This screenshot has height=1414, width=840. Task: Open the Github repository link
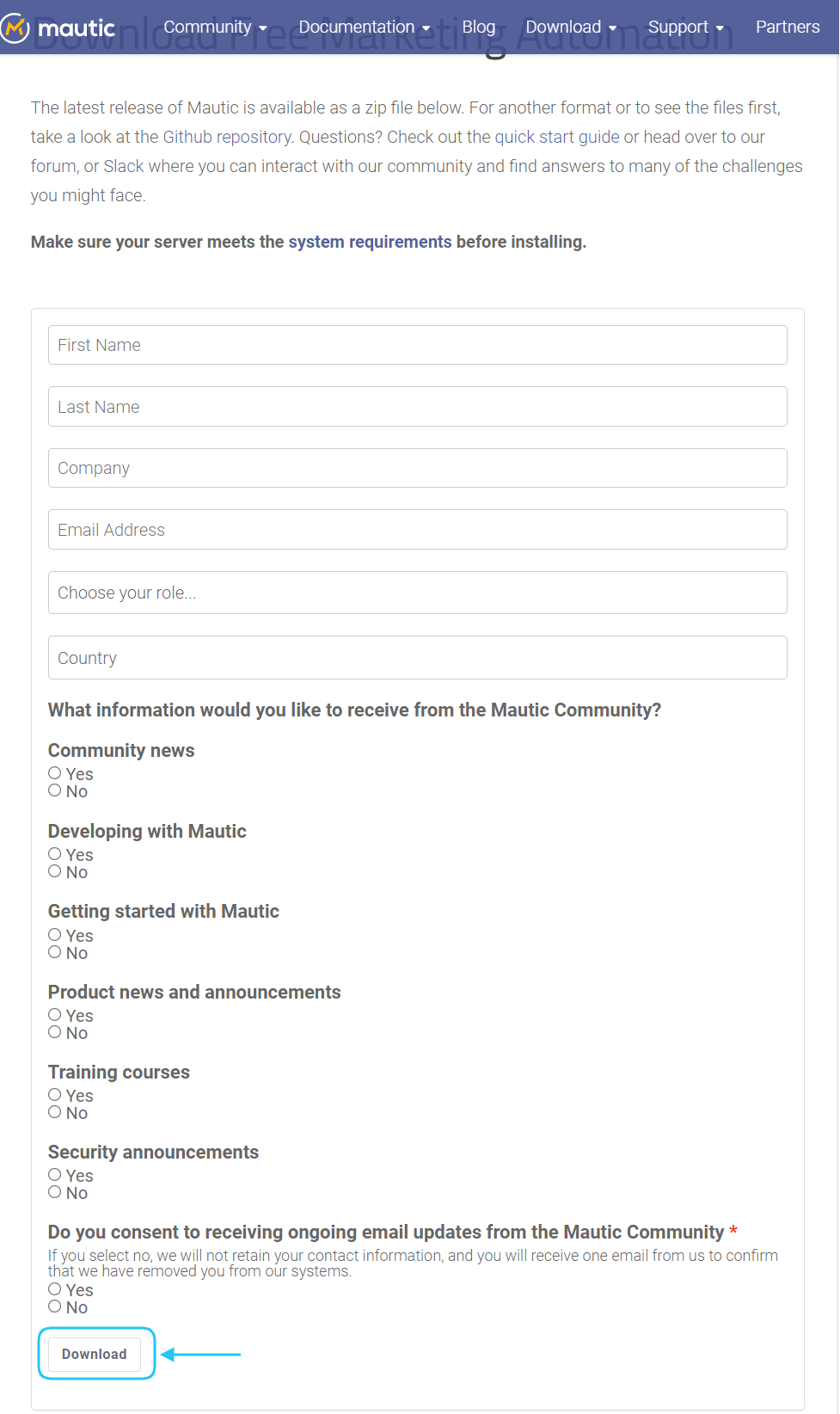click(x=225, y=137)
